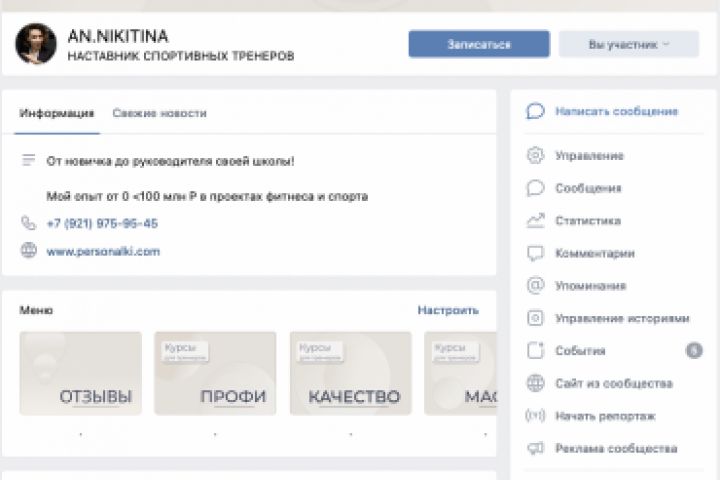Open Сообщения in the sidebar
This screenshot has width=720, height=480.
pyautogui.click(x=588, y=188)
